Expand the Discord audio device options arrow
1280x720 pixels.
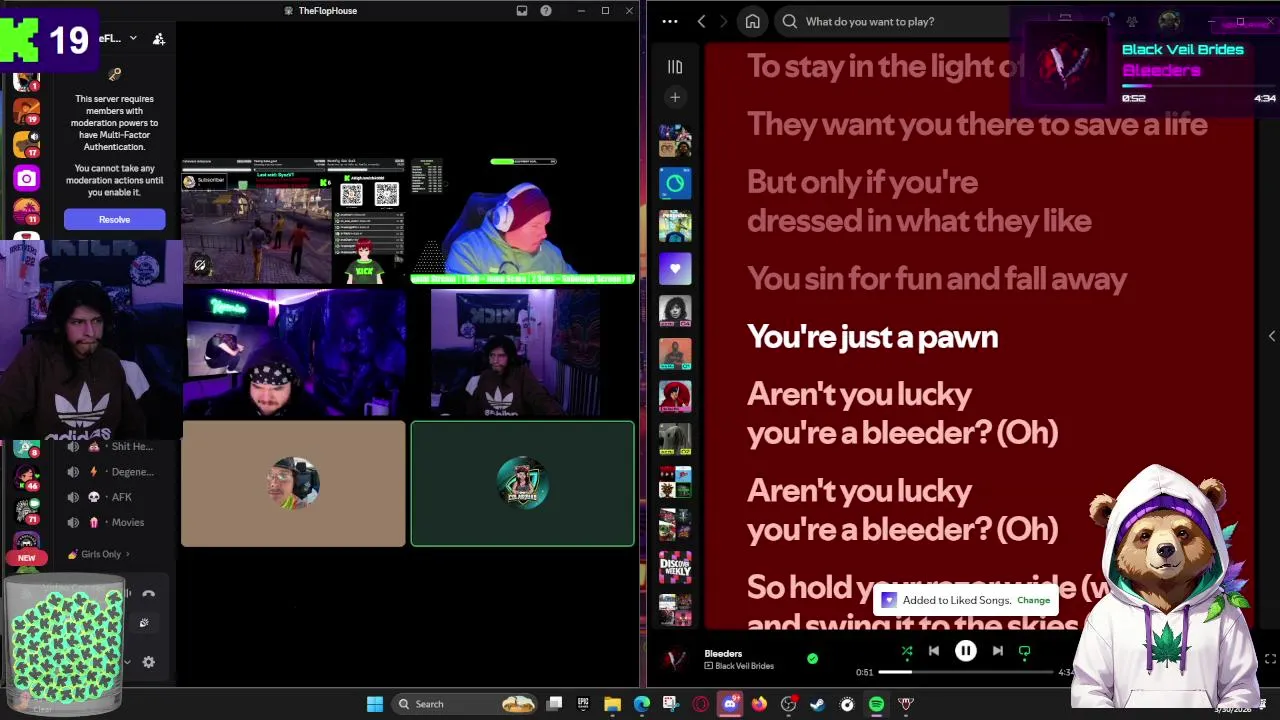[x=127, y=662]
